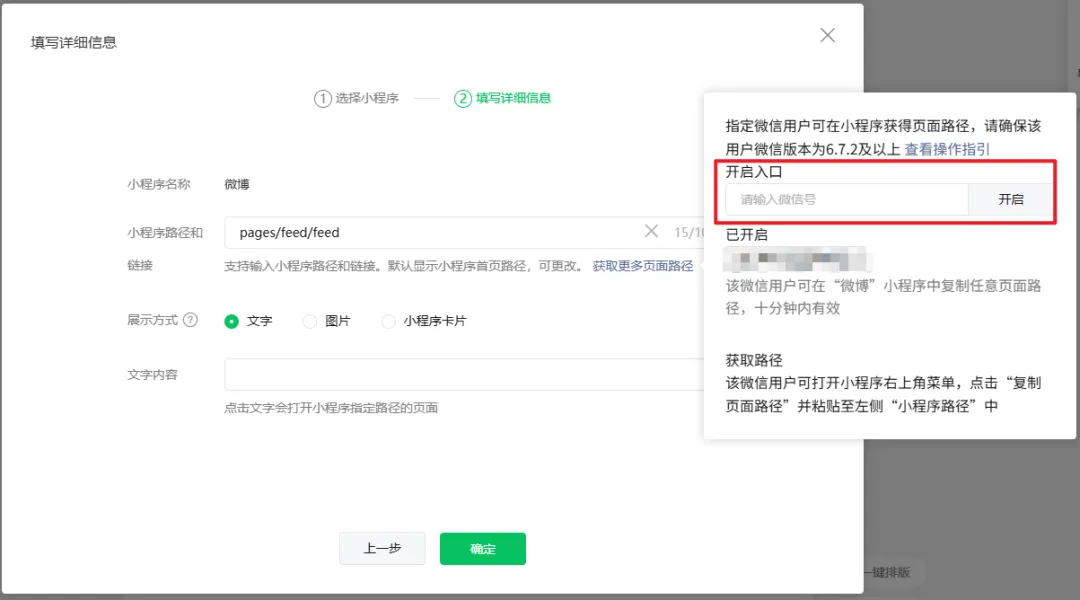Close the 填写详细信息 dialog

(x=827, y=35)
